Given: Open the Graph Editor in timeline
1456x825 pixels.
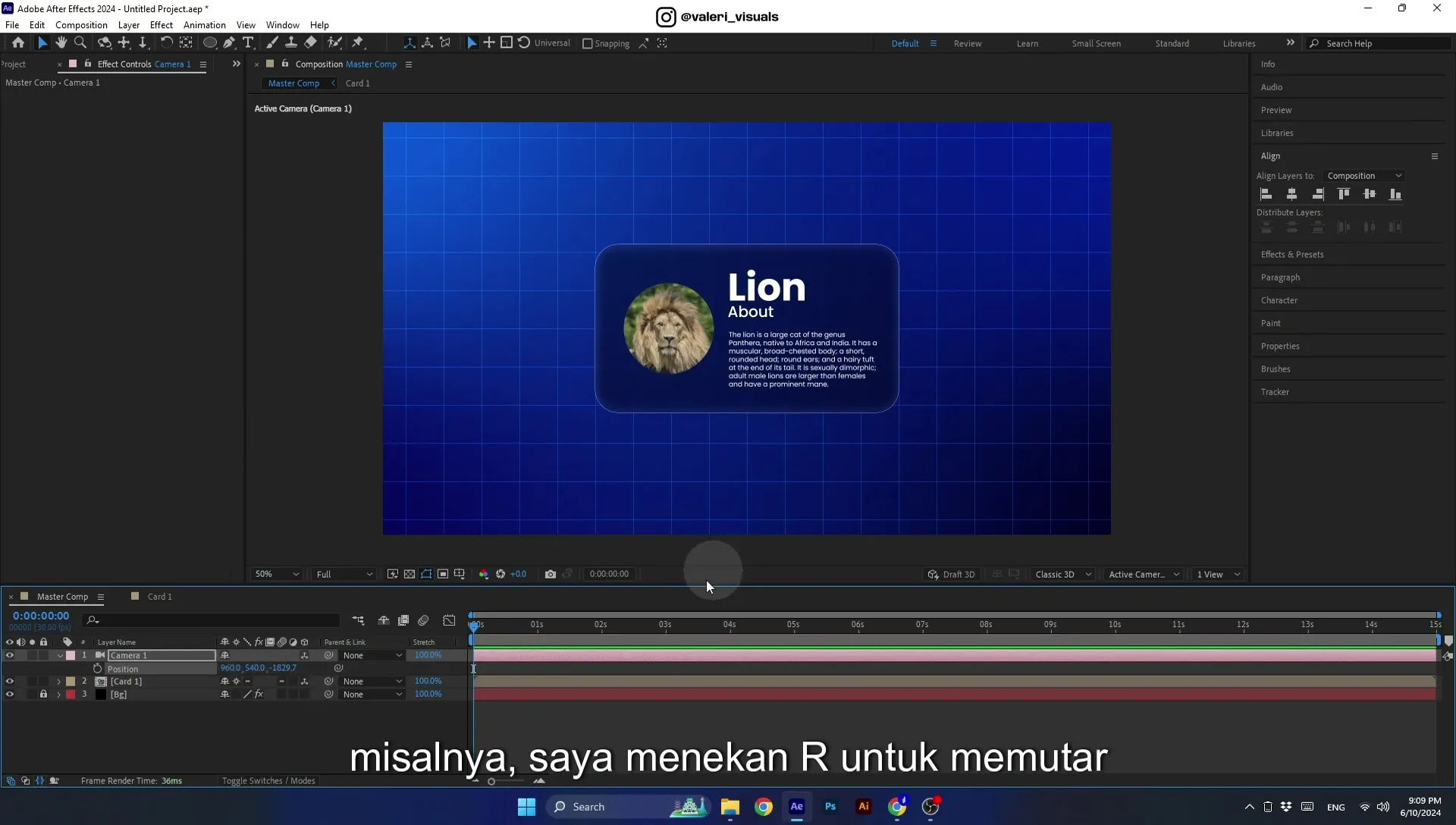Looking at the screenshot, I should coord(449,620).
